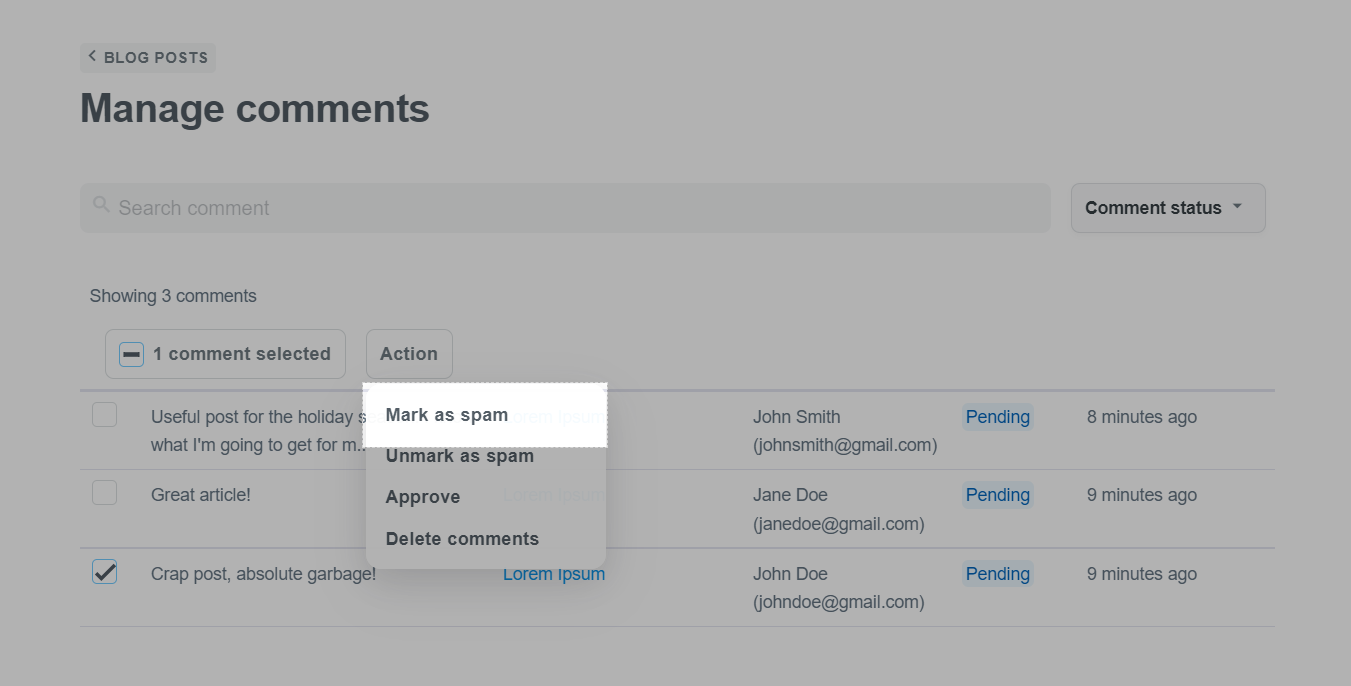Go back to Blog Posts
Viewport: 1351px width, 686px height.
pos(148,58)
